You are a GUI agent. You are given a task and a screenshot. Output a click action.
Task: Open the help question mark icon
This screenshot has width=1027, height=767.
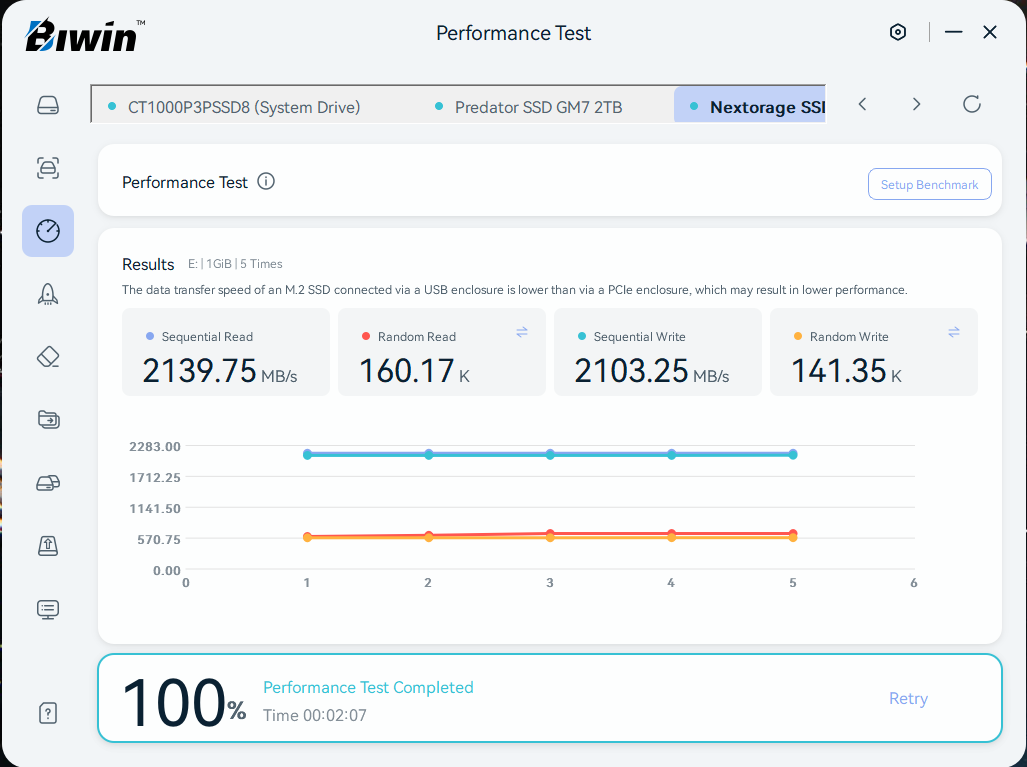pos(48,713)
